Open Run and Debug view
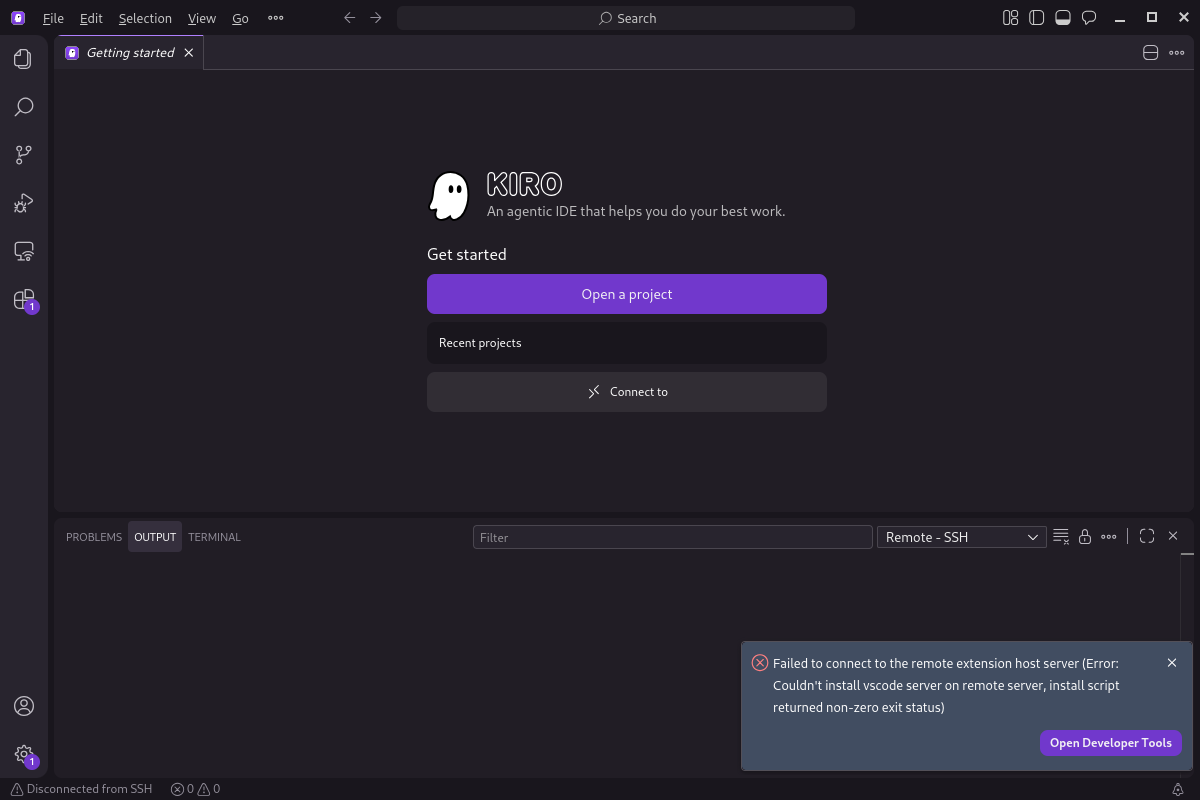This screenshot has width=1200, height=800. [x=24, y=203]
